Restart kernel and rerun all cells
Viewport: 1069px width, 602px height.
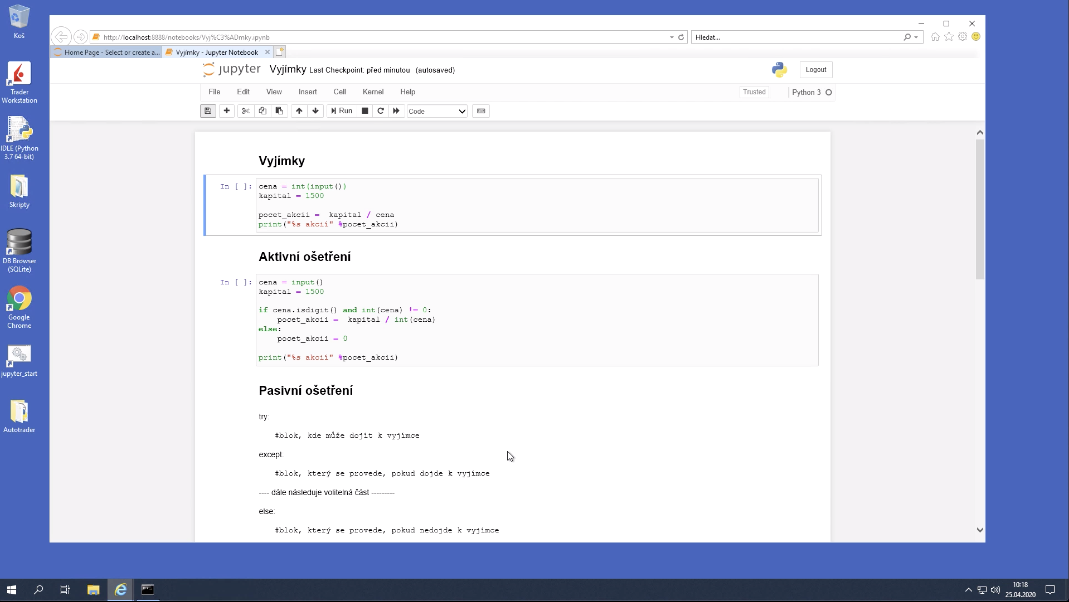pos(397,111)
